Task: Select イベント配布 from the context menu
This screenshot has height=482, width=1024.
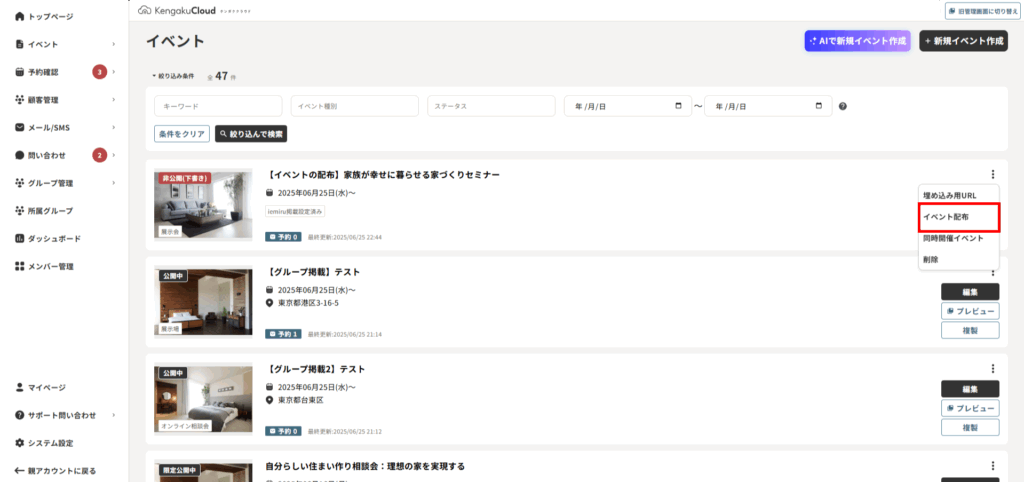Action: (945, 216)
